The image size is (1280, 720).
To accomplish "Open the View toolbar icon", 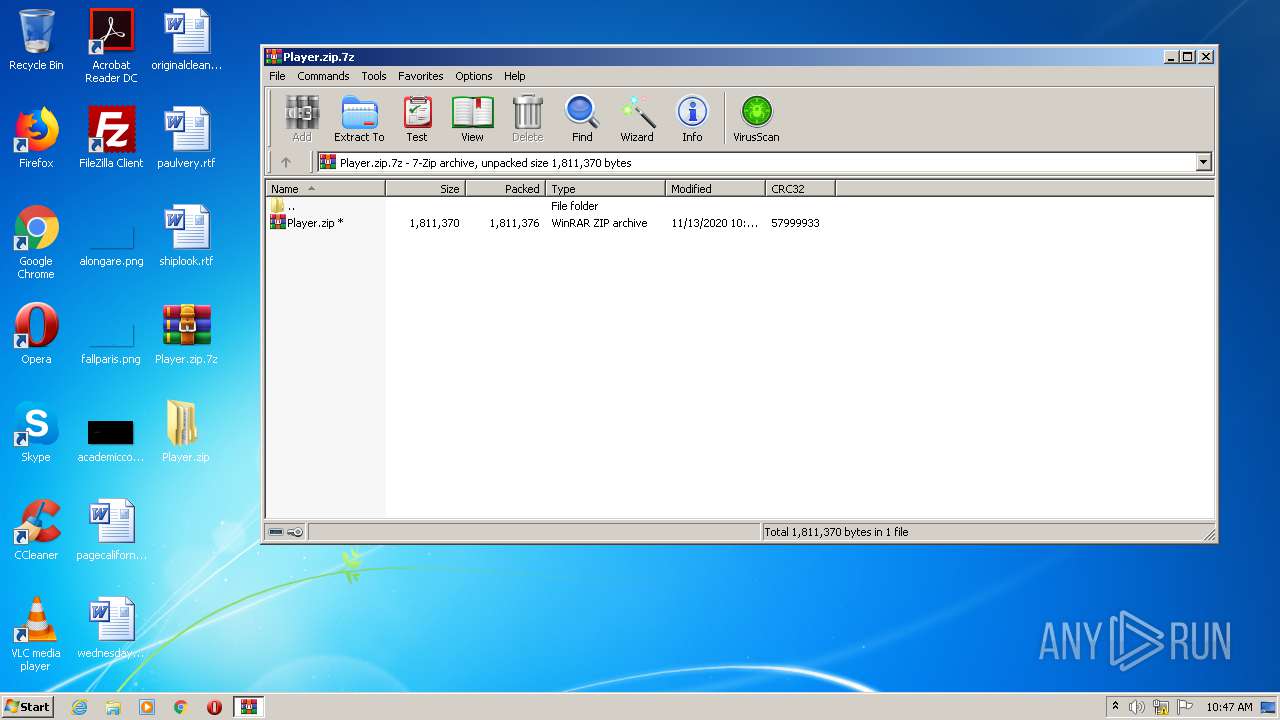I will coord(472,119).
